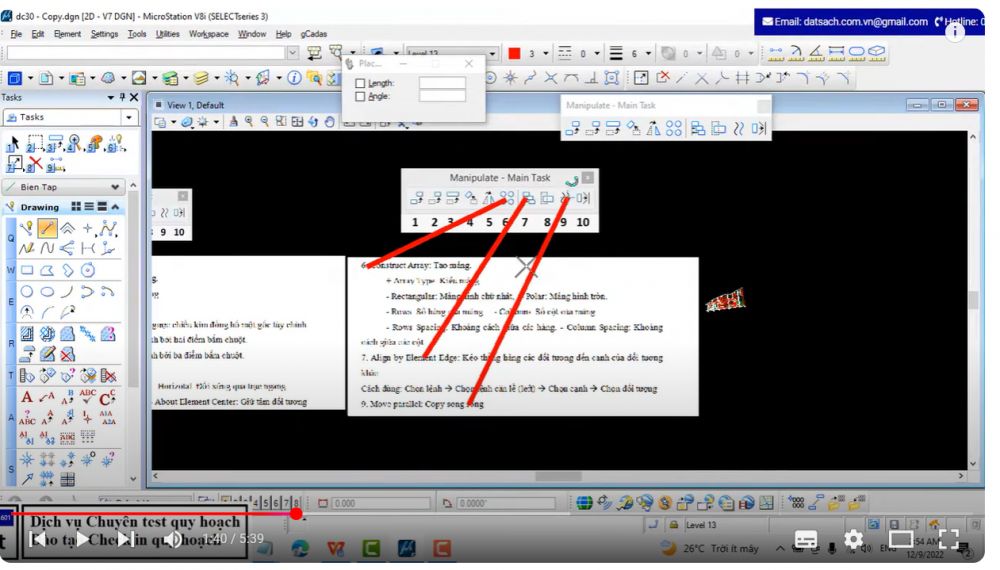Image resolution: width=1000 pixels, height=570 pixels.
Task: Enable the Angle checkbox
Action: (360, 97)
